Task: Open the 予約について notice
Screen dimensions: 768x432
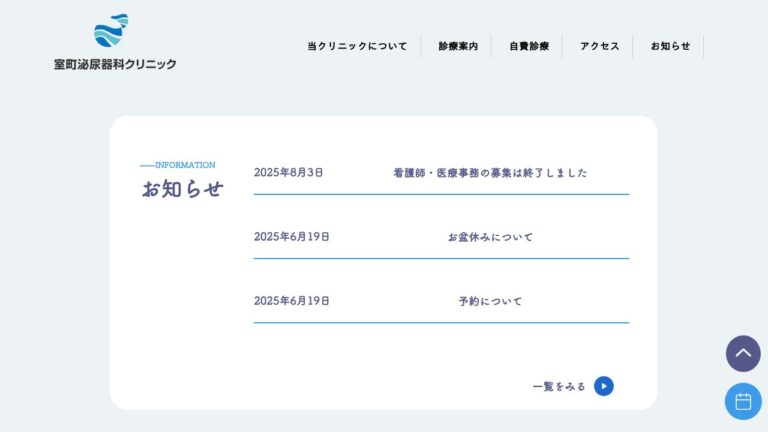Action: (x=490, y=301)
